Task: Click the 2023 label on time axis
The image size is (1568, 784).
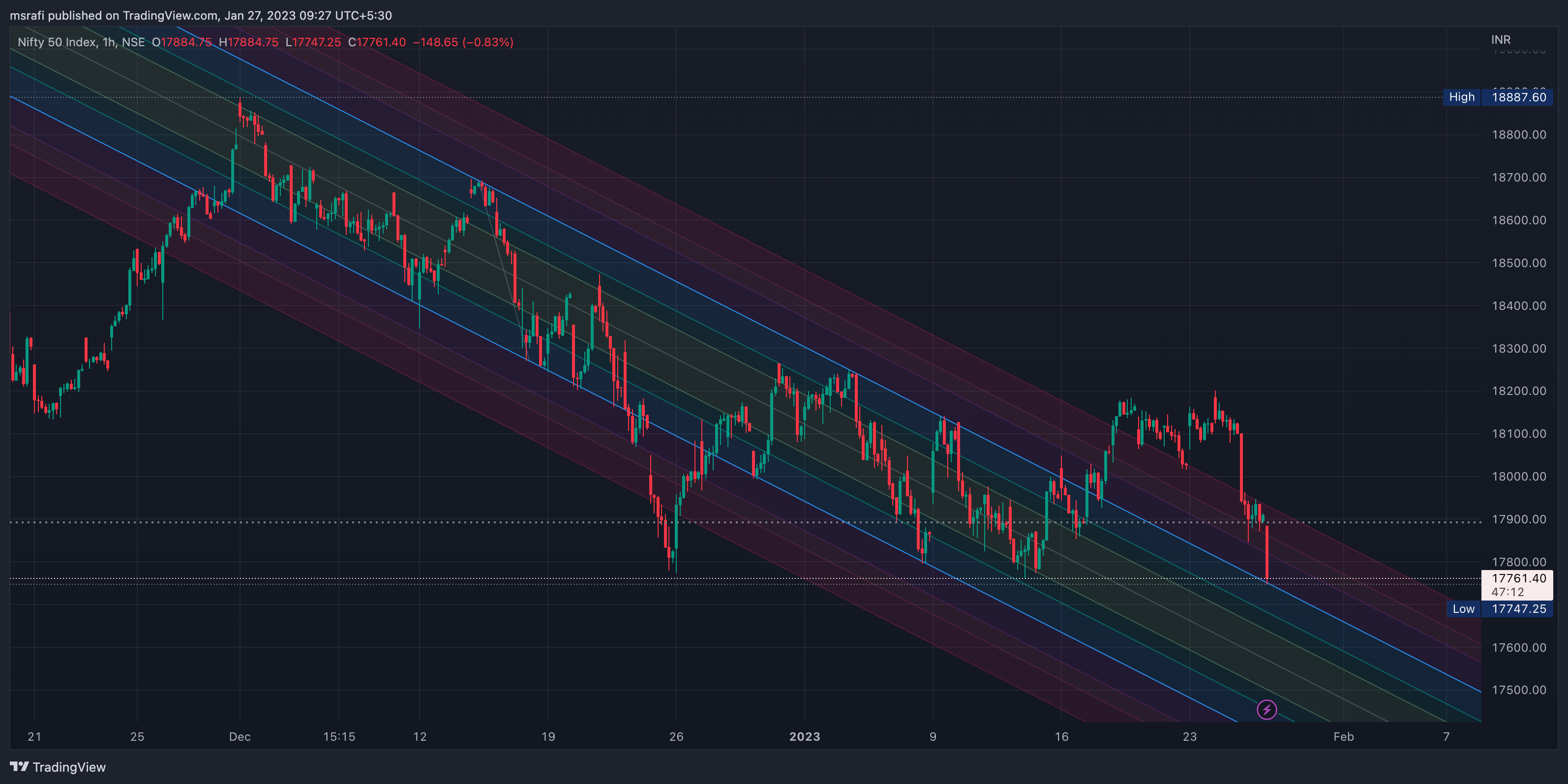Action: point(805,736)
